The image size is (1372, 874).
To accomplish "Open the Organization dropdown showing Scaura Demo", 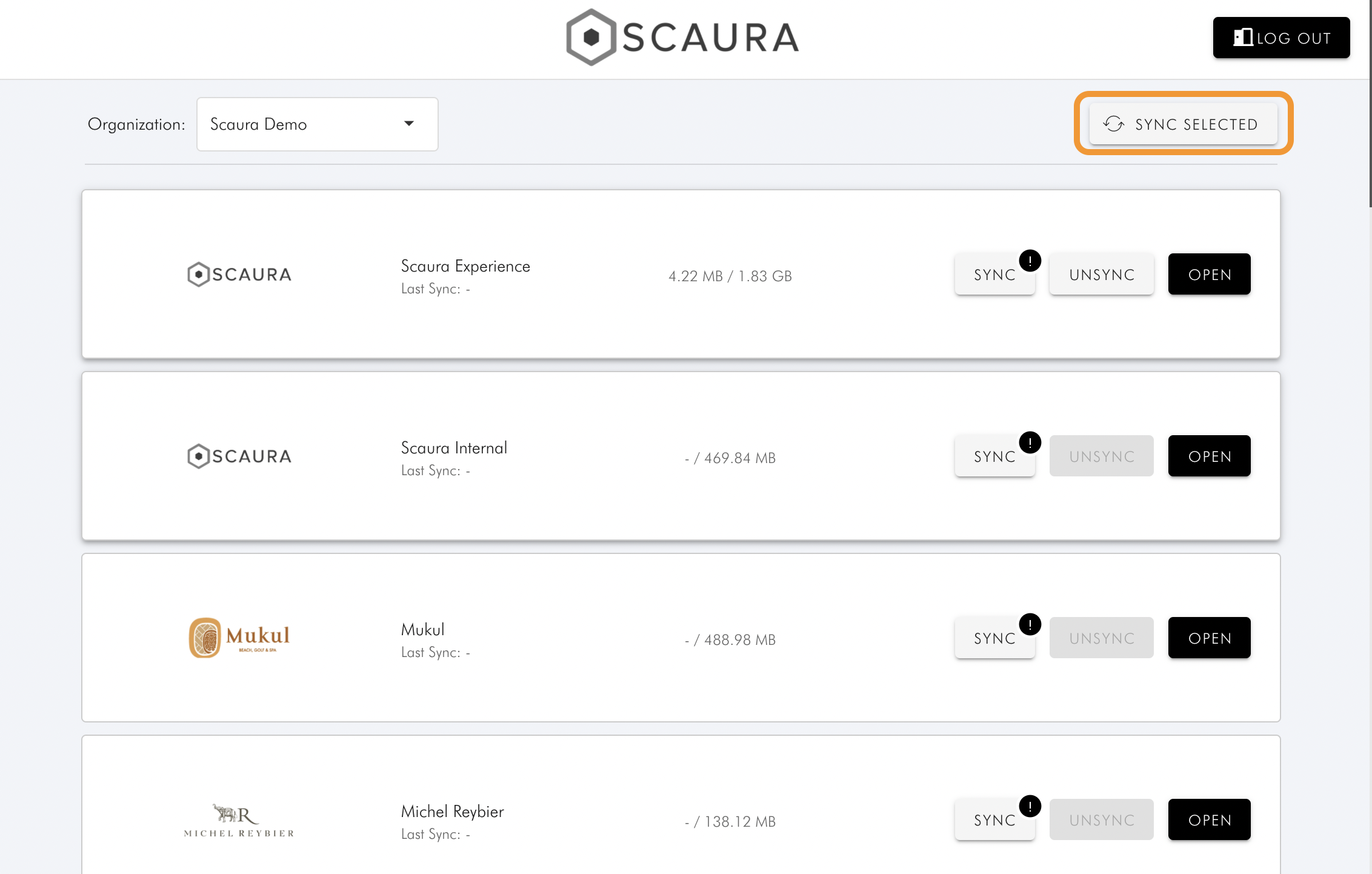I will [317, 124].
